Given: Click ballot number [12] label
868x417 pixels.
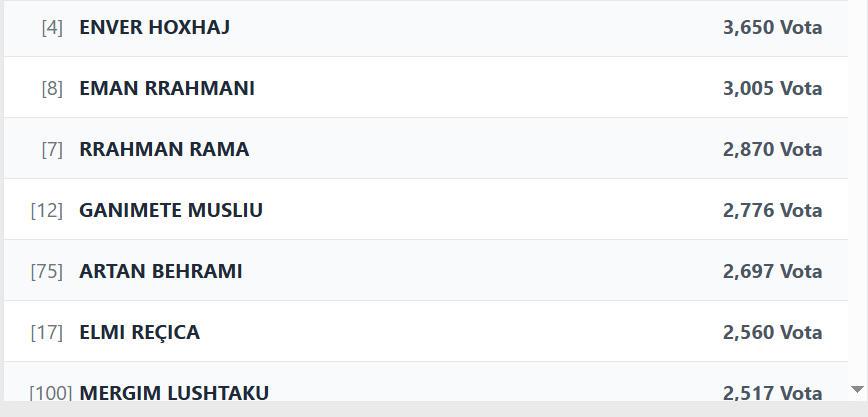Looking at the screenshot, I should pyautogui.click(x=47, y=210).
